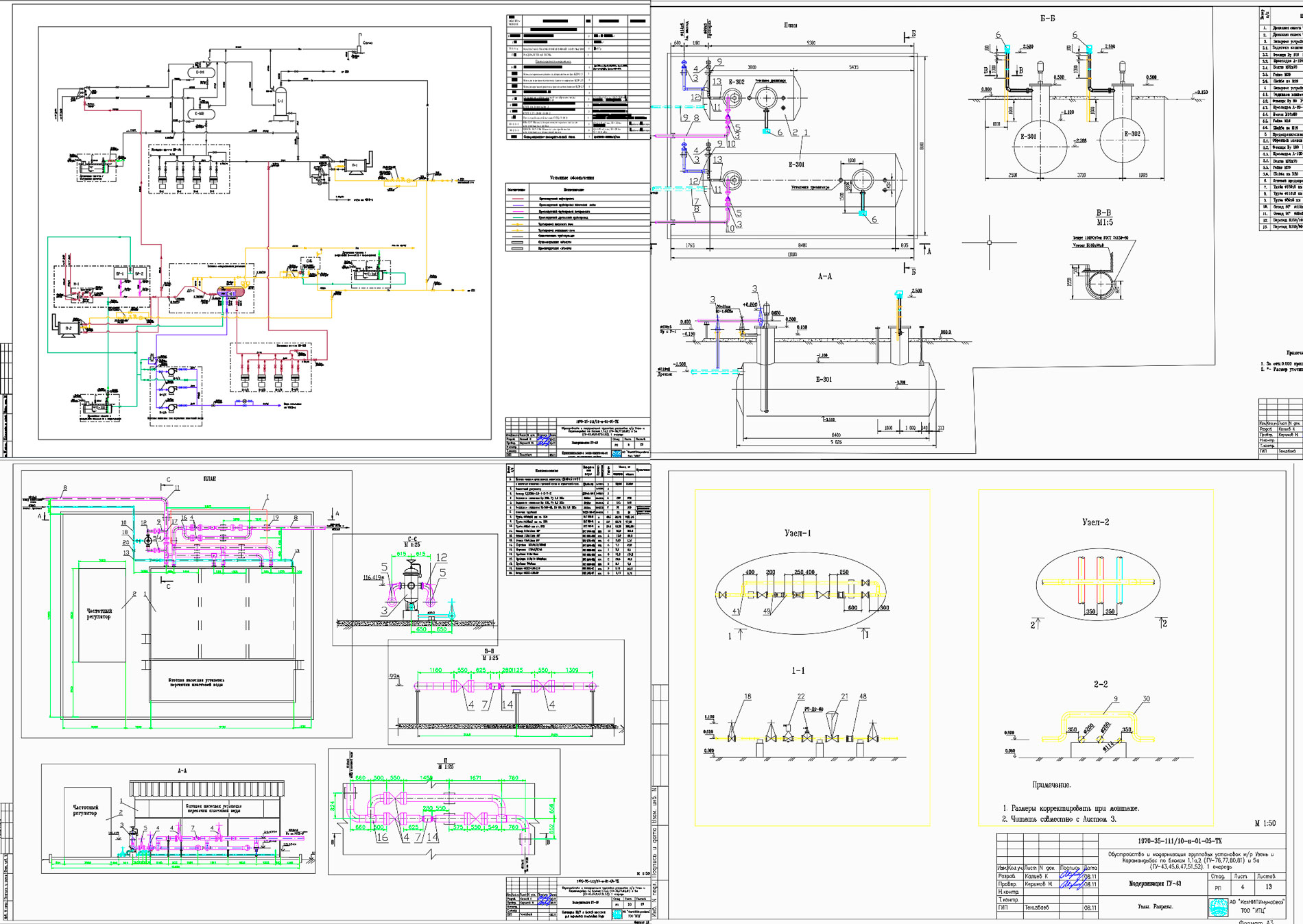
Task: Select 'Керимов М.' in nodes sheet title block
Action: tap(1038, 884)
